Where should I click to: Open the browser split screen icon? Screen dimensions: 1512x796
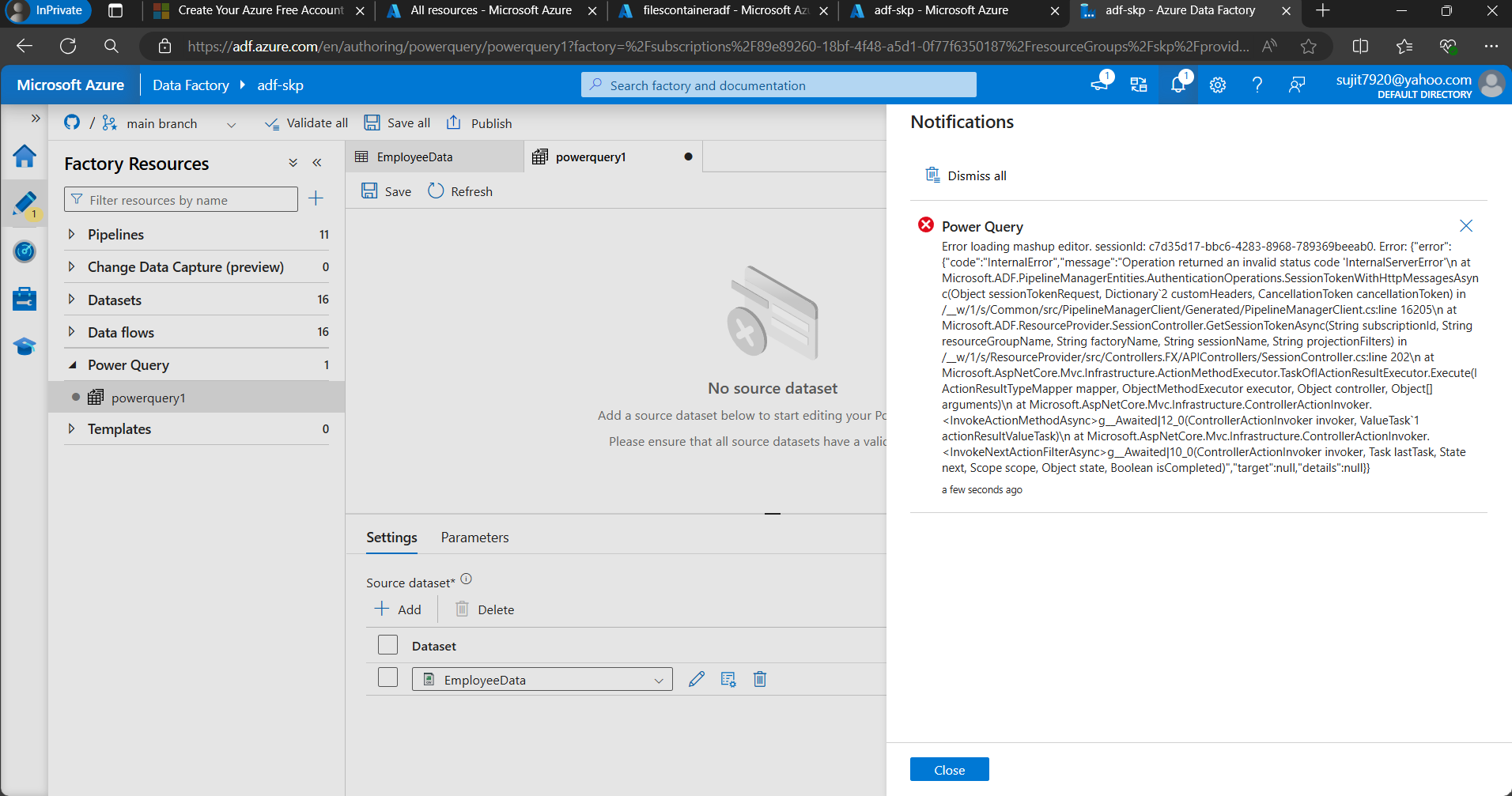point(1360,46)
